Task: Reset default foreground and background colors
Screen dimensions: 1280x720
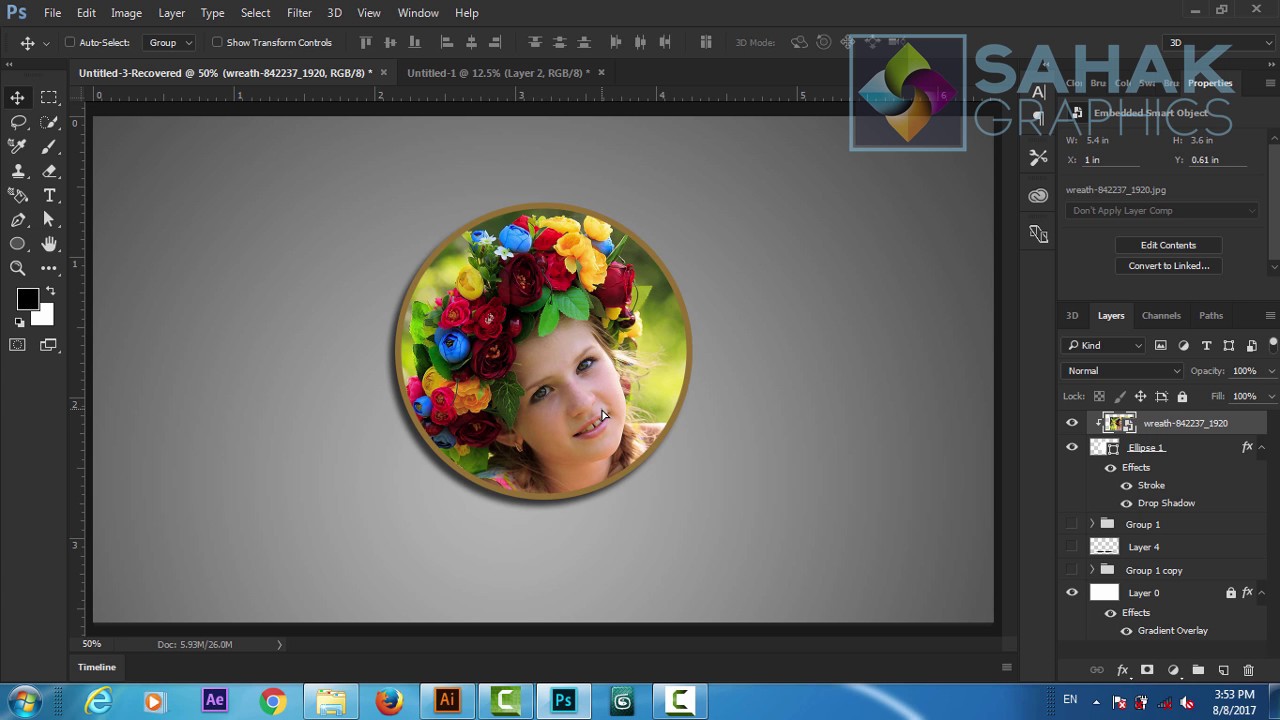Action: coord(19,322)
